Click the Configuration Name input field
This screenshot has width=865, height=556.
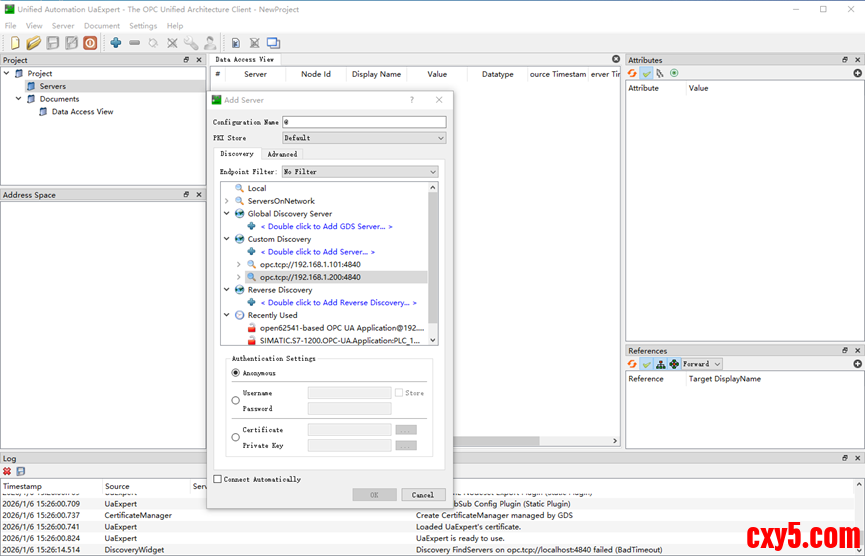[363, 122]
